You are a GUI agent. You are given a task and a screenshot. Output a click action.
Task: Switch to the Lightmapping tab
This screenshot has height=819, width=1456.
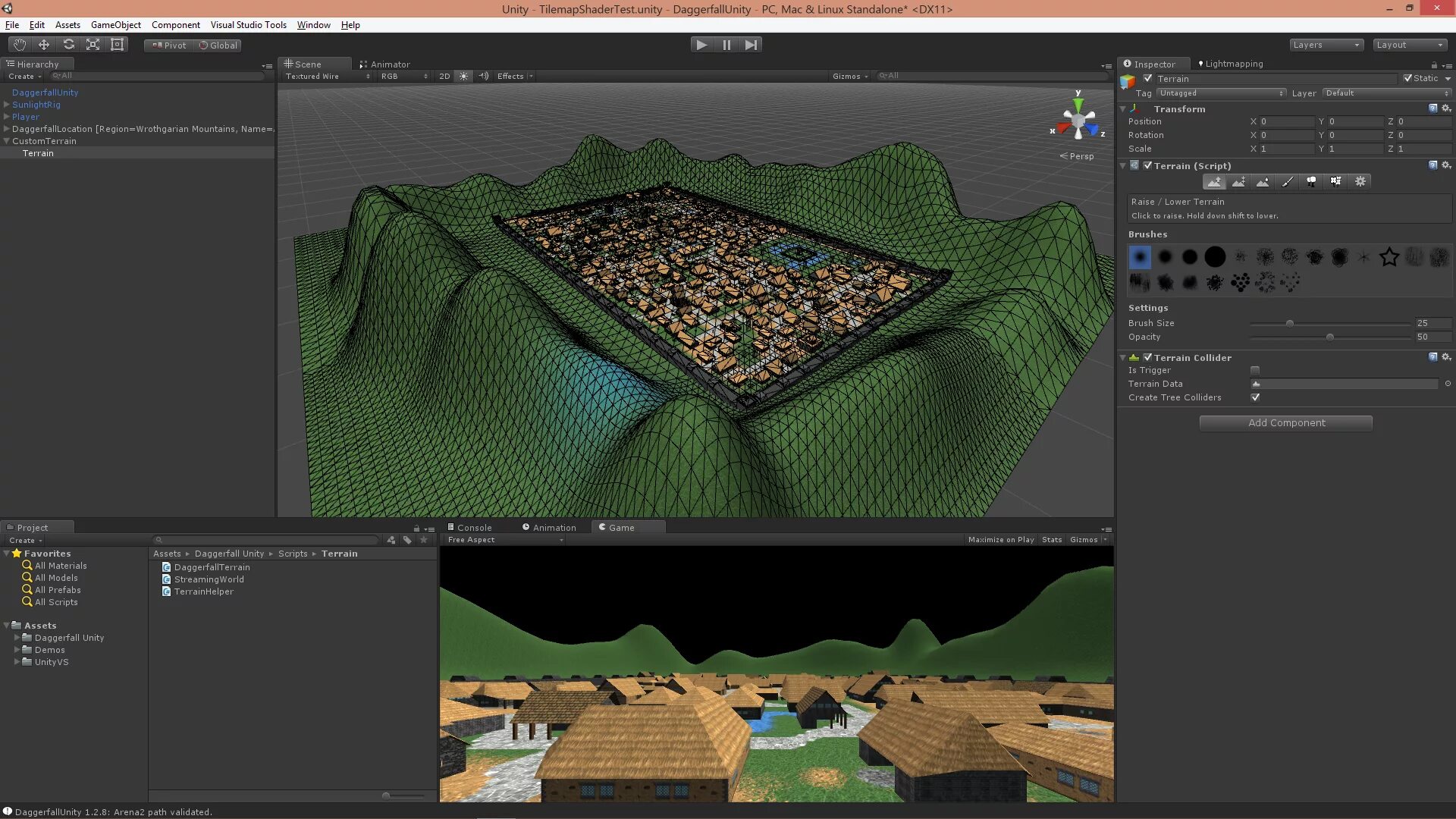(x=1230, y=64)
